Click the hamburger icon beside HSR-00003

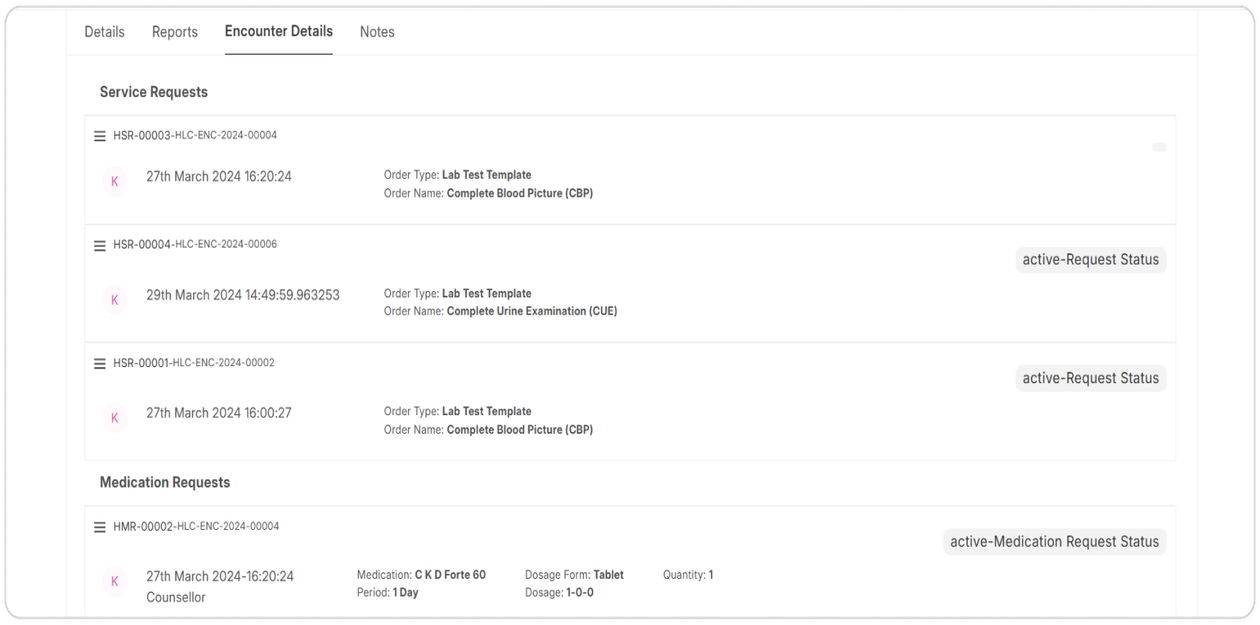[x=100, y=136]
